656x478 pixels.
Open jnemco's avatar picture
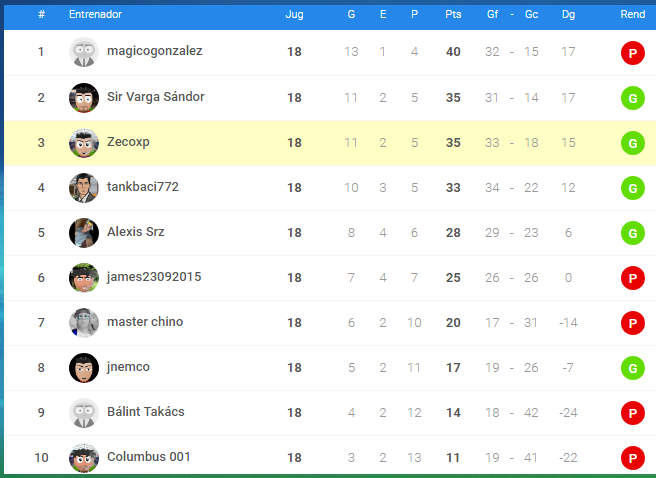pyautogui.click(x=84, y=368)
